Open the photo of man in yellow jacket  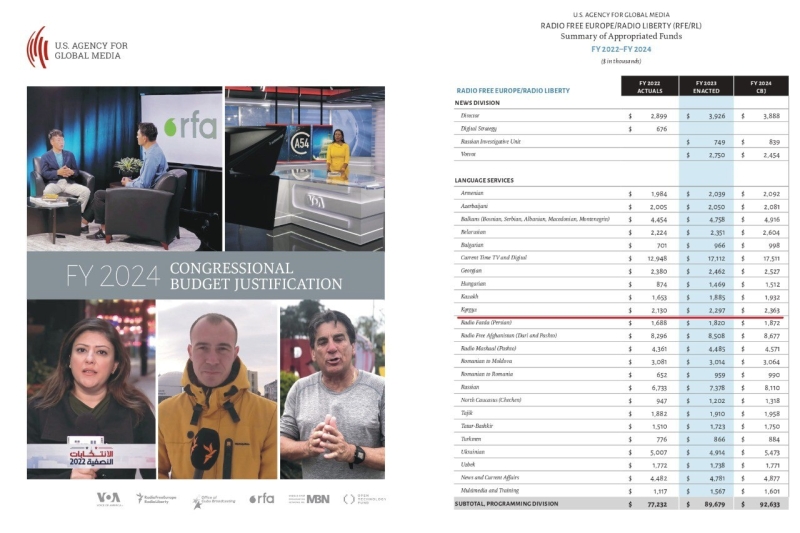tap(218, 389)
